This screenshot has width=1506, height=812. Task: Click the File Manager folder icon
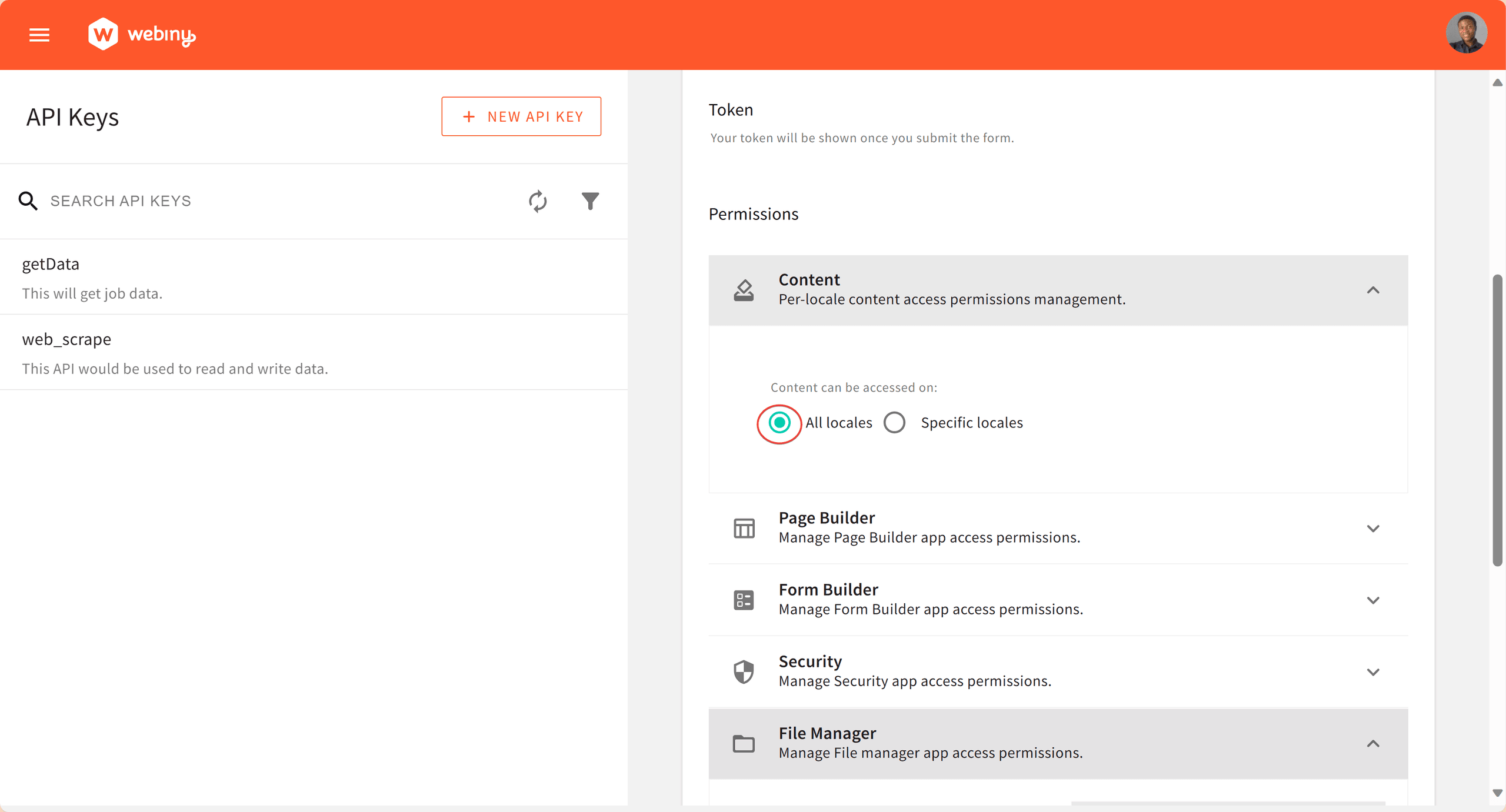(x=744, y=743)
